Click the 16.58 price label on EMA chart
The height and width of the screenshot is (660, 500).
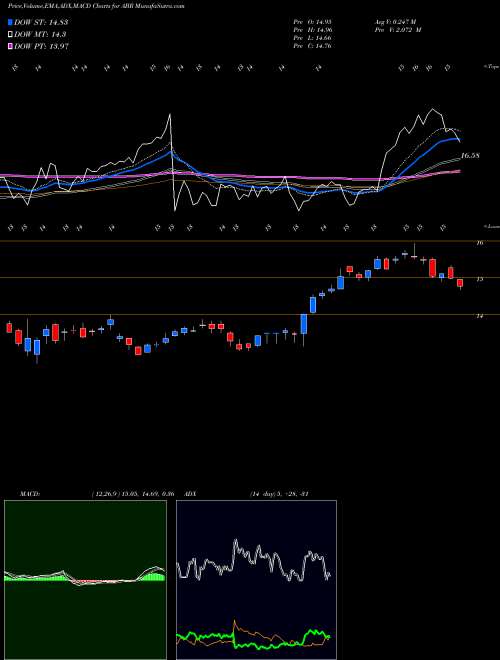(x=470, y=155)
